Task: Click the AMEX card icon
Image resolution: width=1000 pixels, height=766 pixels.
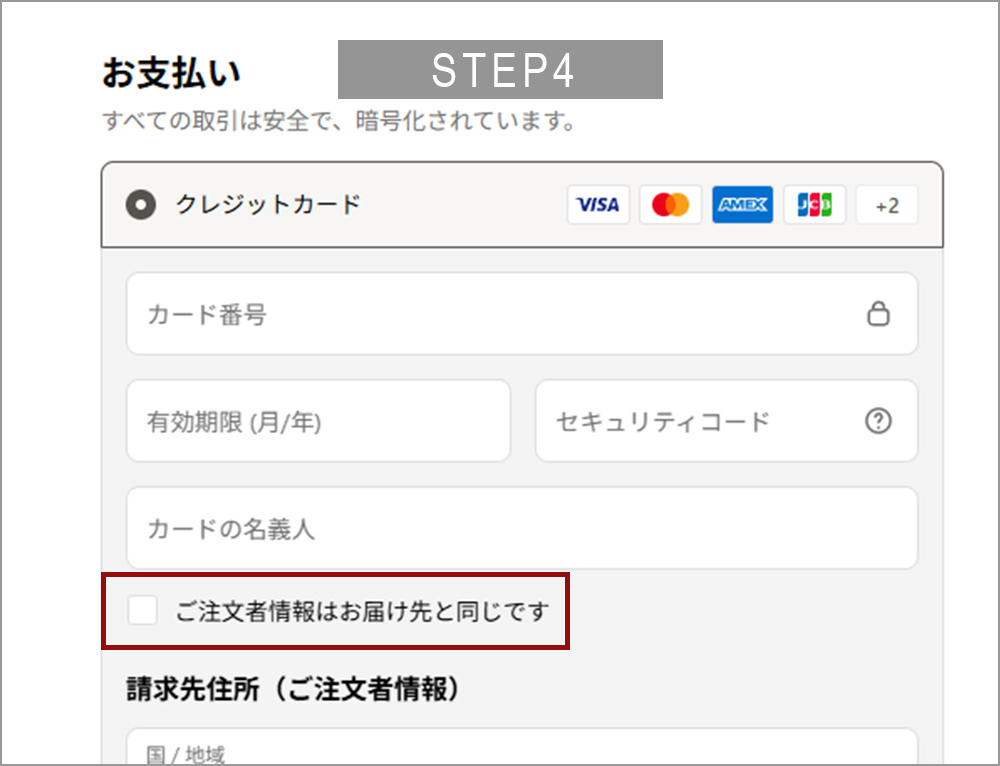Action: click(742, 205)
